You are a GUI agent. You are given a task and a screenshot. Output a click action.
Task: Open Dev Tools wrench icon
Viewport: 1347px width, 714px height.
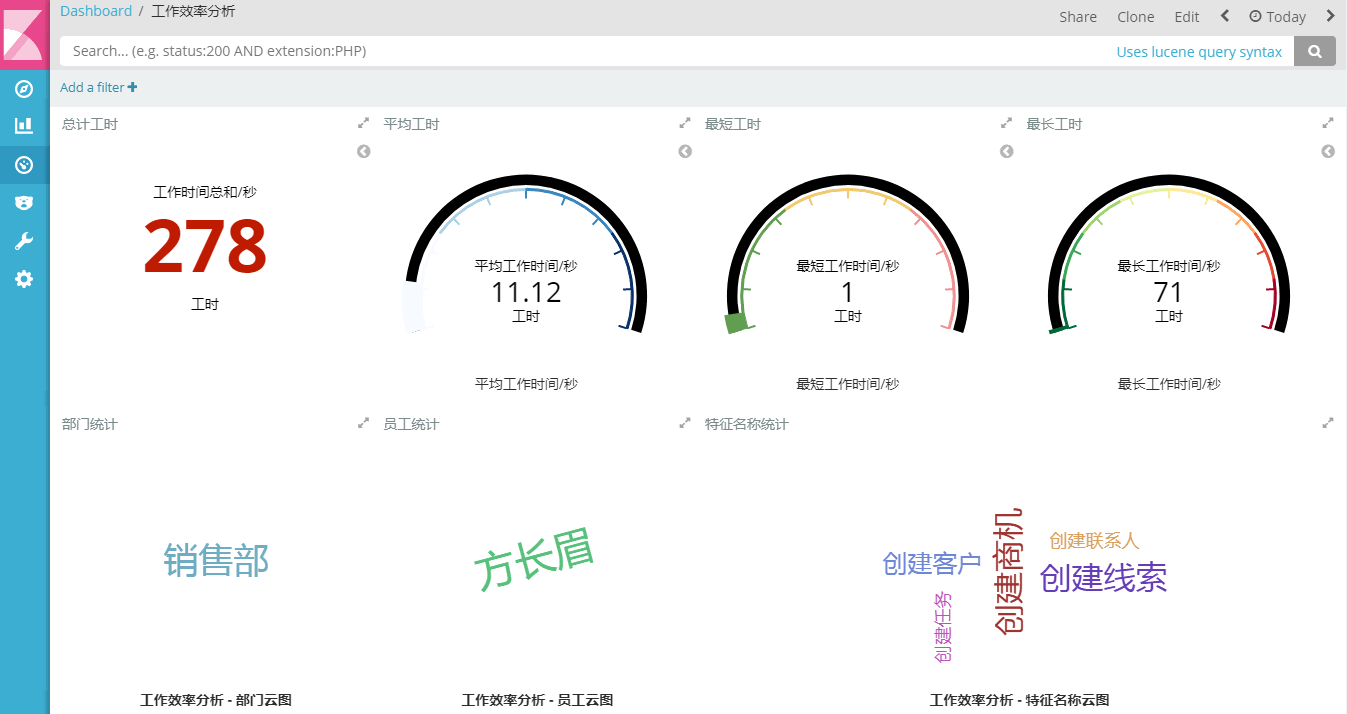click(24, 241)
